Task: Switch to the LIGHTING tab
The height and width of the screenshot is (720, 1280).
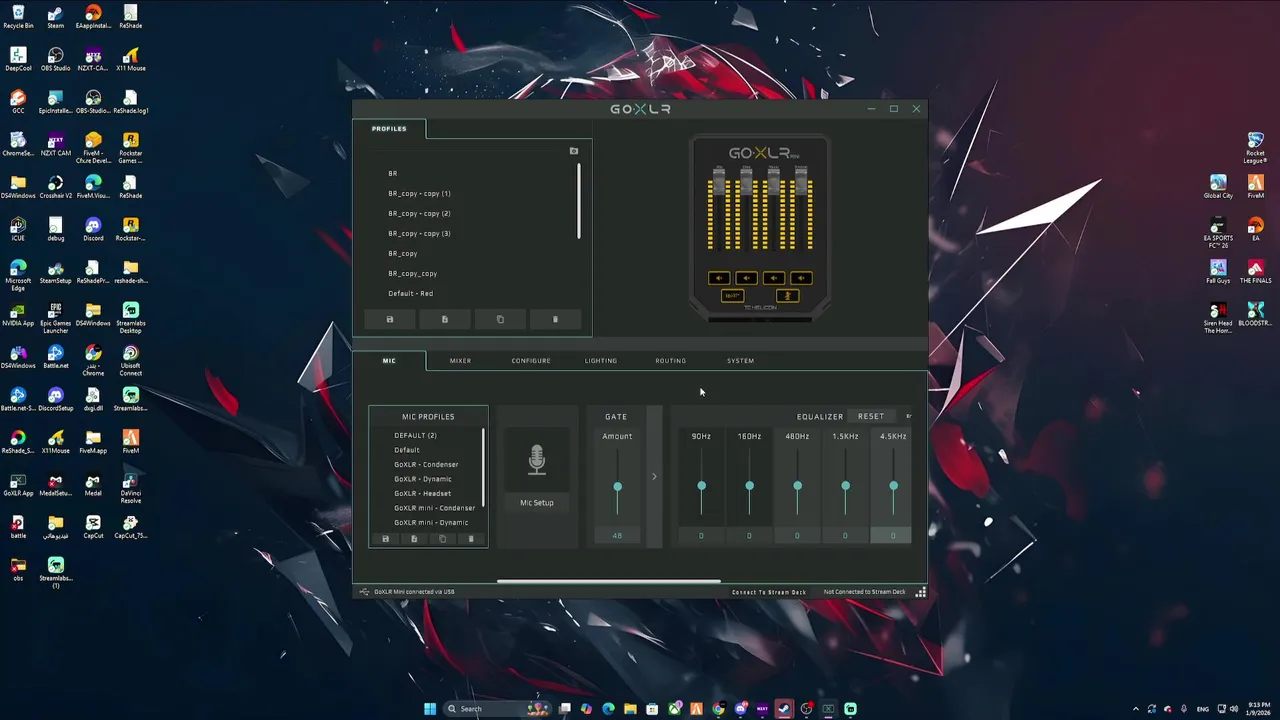Action: [x=601, y=360]
